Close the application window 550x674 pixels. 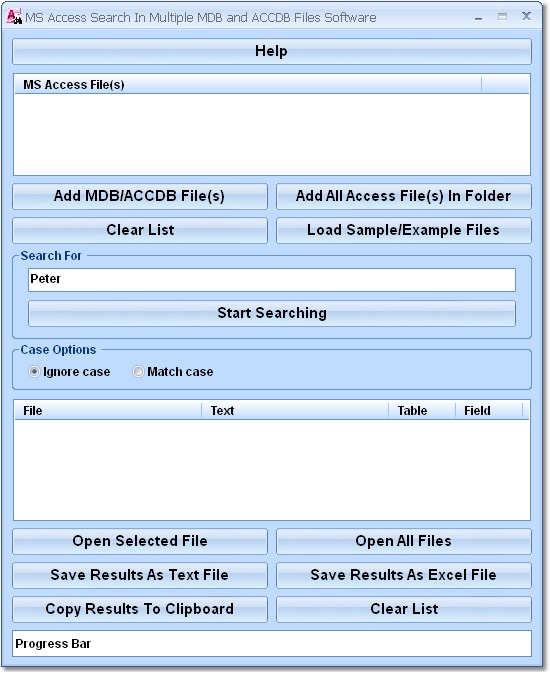pyautogui.click(x=526, y=16)
